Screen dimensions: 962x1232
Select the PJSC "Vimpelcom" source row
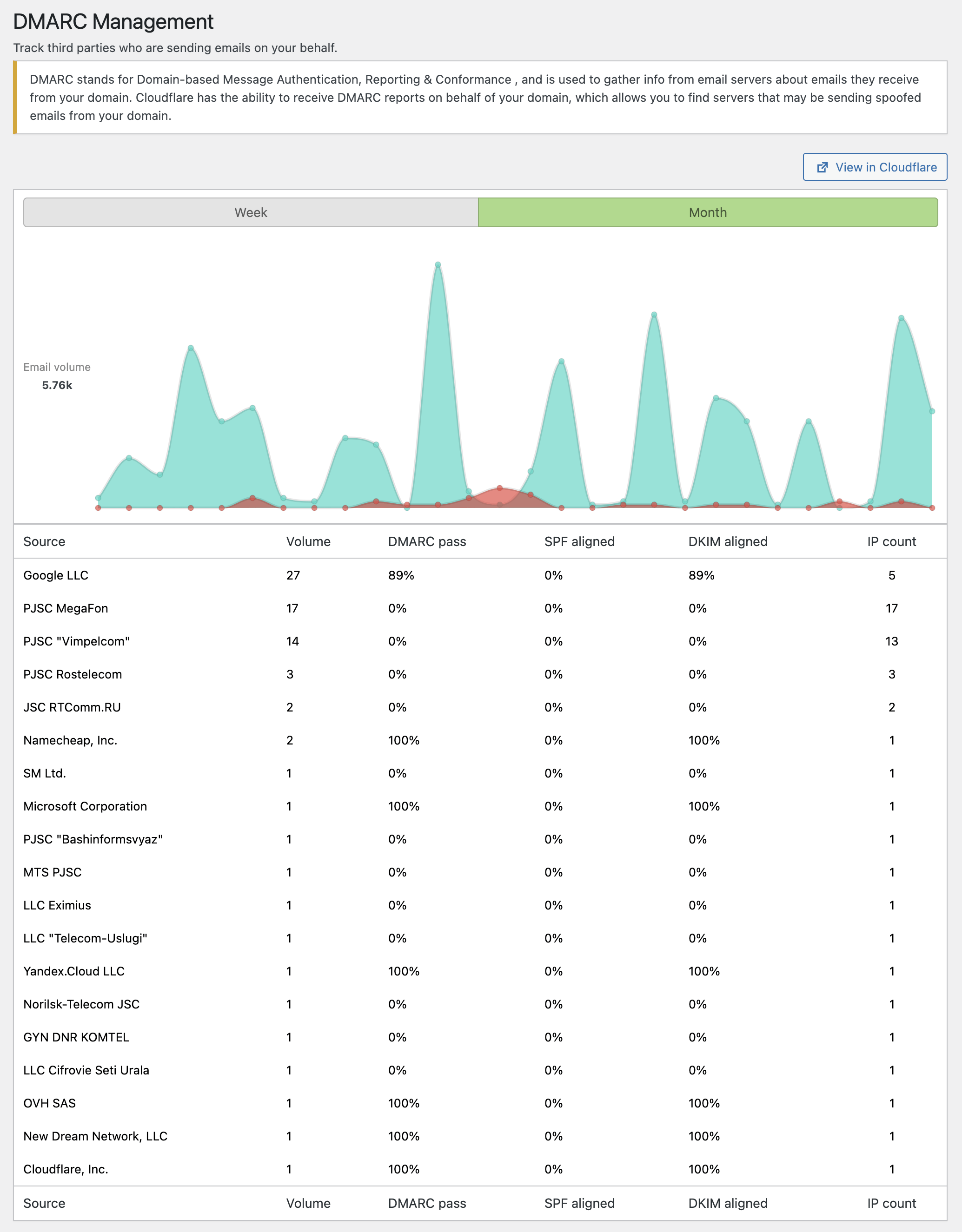(x=480, y=641)
